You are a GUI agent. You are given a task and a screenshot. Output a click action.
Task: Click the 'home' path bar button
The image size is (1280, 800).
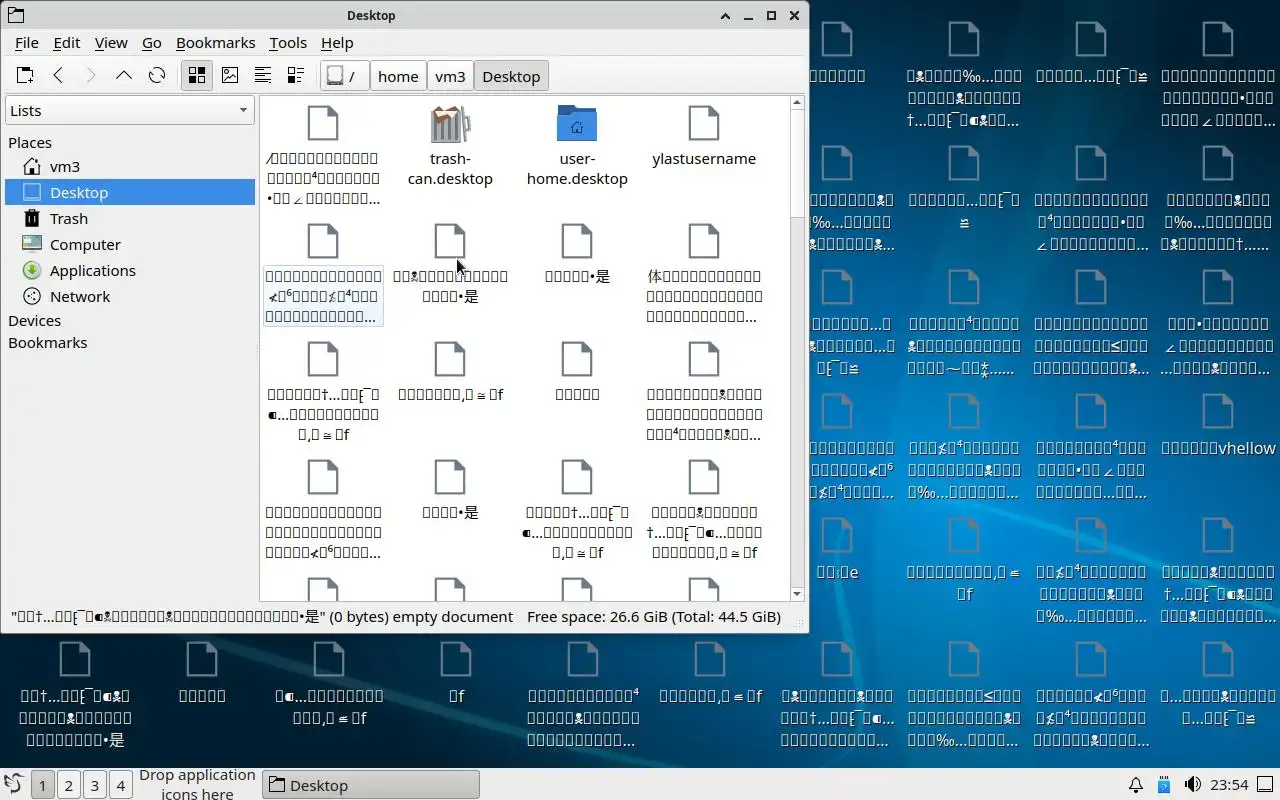398,76
